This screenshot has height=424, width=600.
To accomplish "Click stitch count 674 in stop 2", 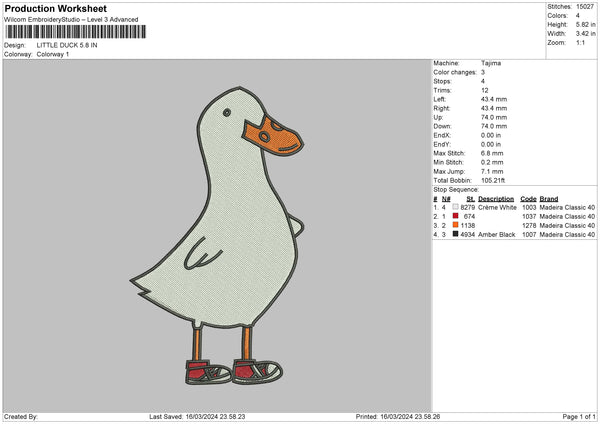I will (469, 217).
